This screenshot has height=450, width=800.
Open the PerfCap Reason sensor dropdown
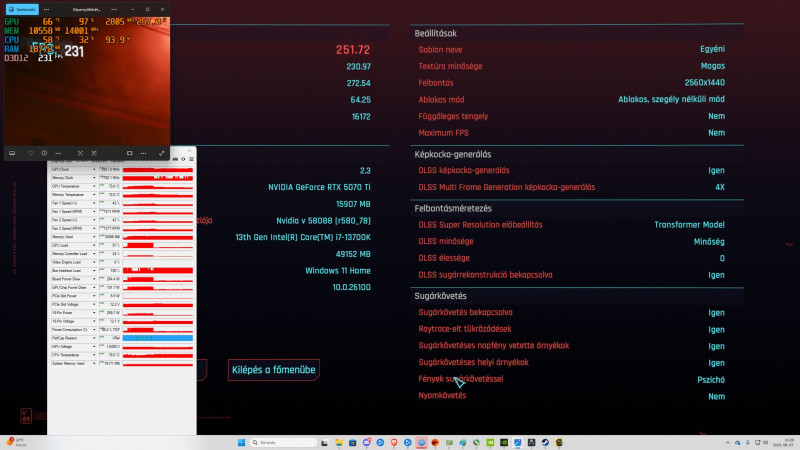point(94,338)
